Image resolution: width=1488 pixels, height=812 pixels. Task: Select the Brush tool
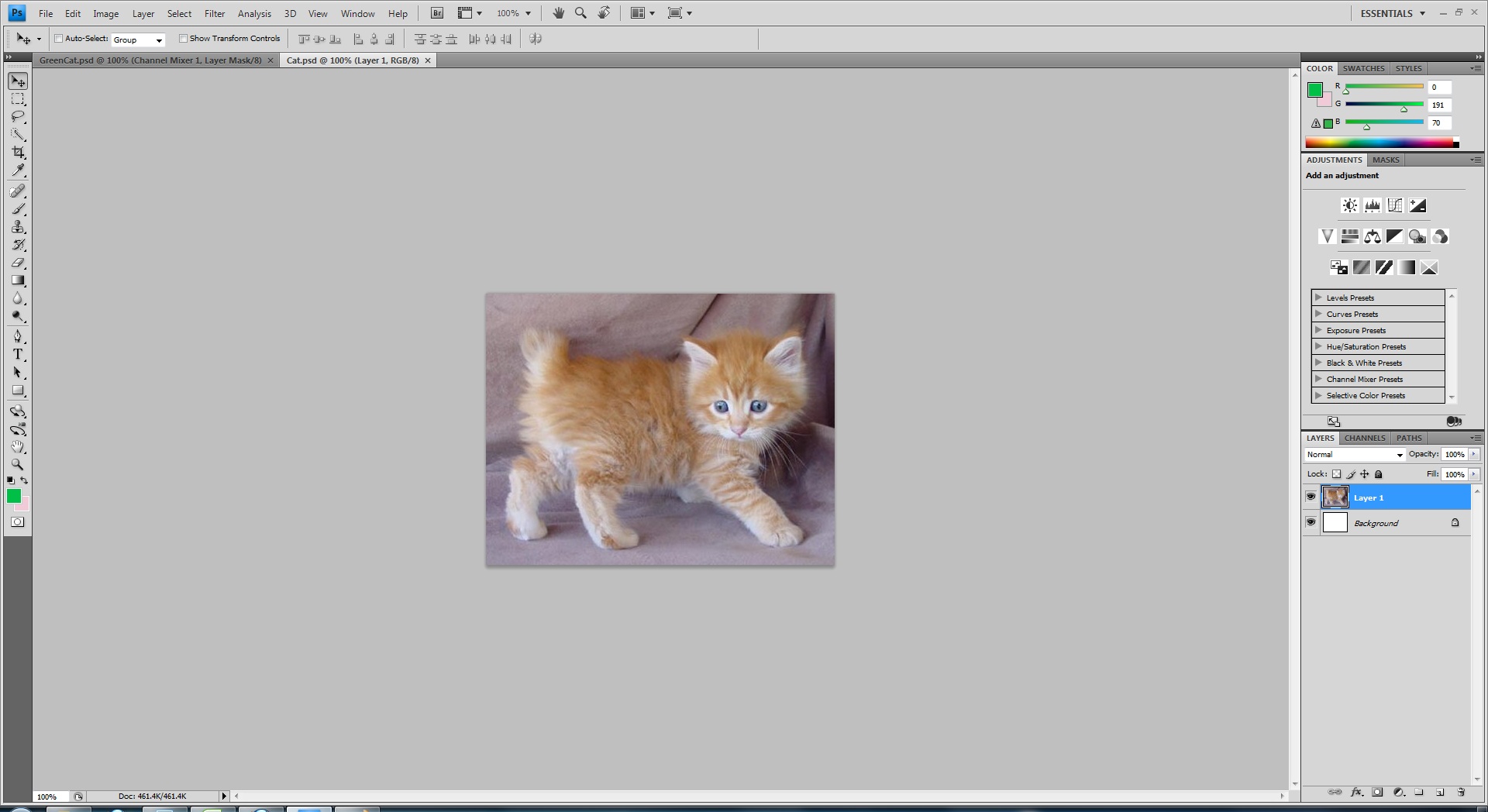[x=18, y=208]
